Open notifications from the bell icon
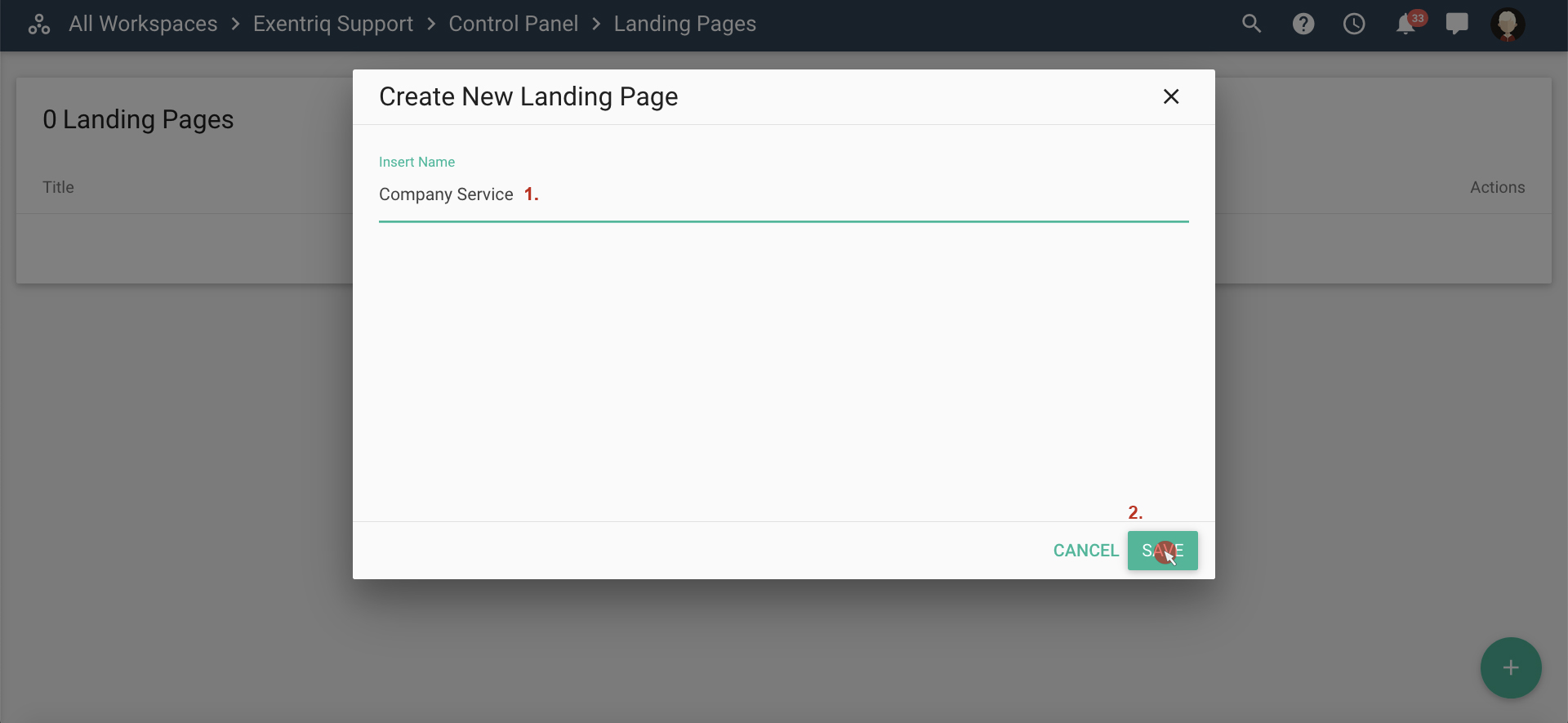The image size is (1568, 723). click(1405, 25)
